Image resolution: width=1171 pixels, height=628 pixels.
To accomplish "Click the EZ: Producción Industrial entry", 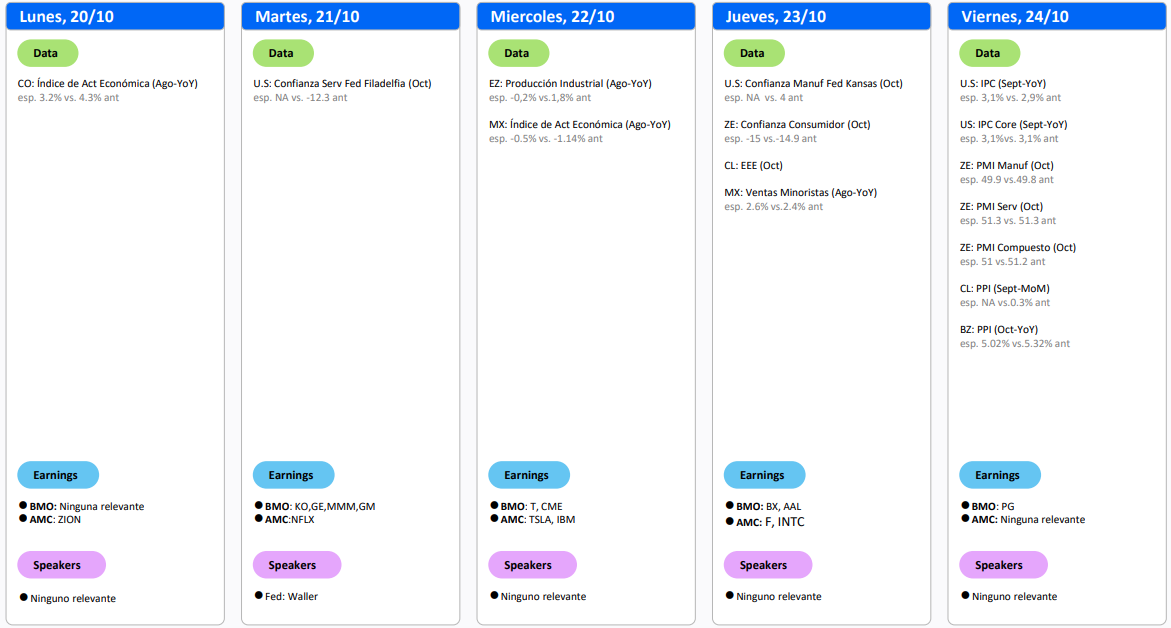I will tap(565, 83).
